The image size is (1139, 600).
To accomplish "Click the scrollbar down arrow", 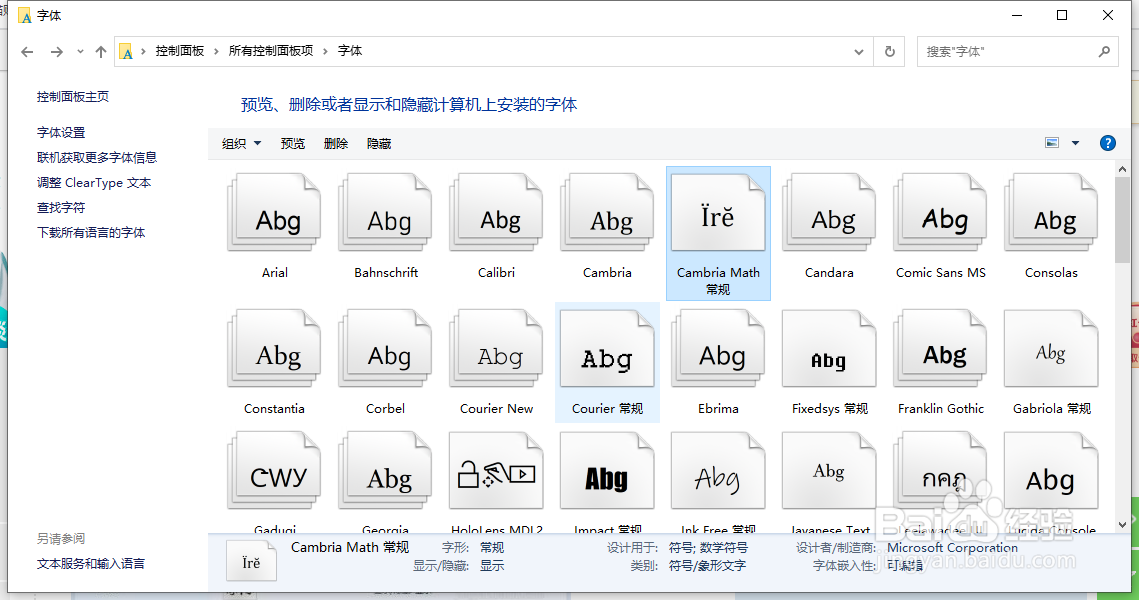I will click(1122, 524).
